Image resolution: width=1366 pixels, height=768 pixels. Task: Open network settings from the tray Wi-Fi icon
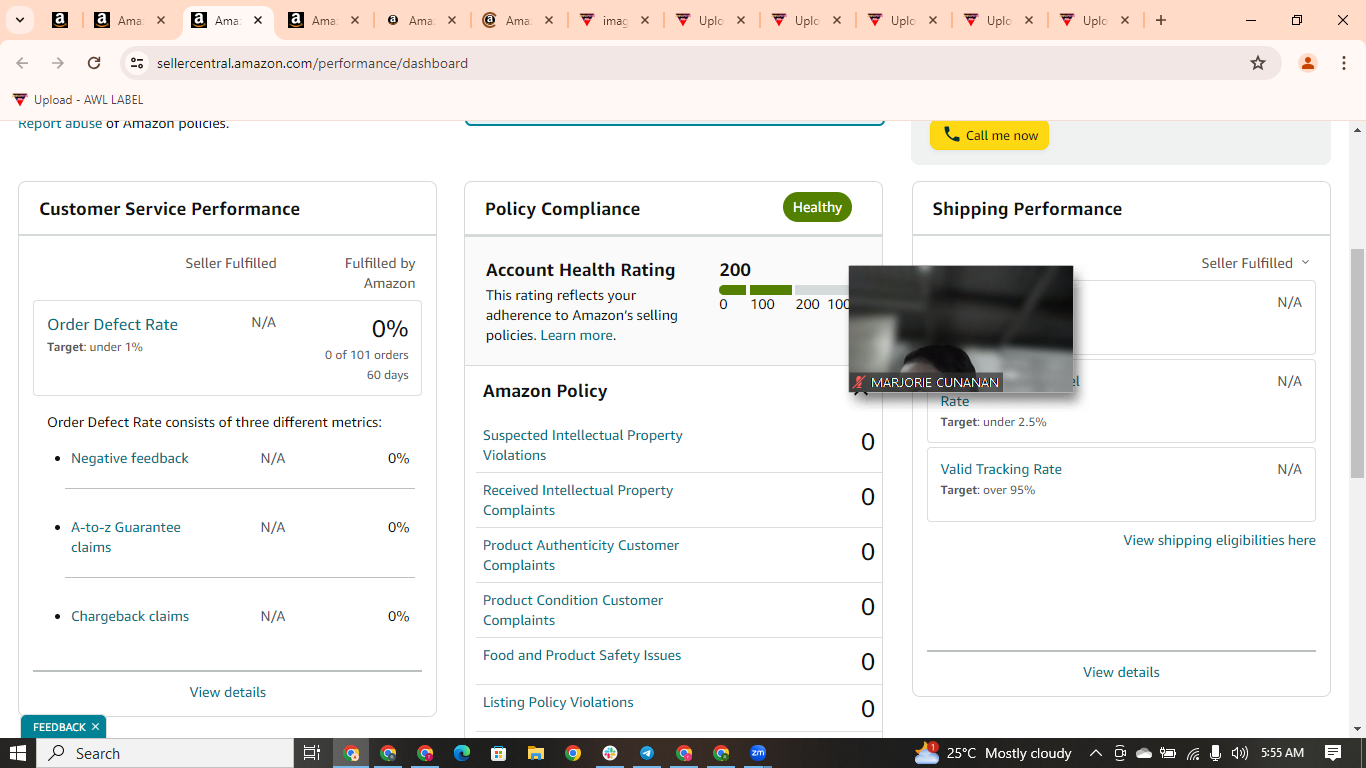click(x=1193, y=753)
